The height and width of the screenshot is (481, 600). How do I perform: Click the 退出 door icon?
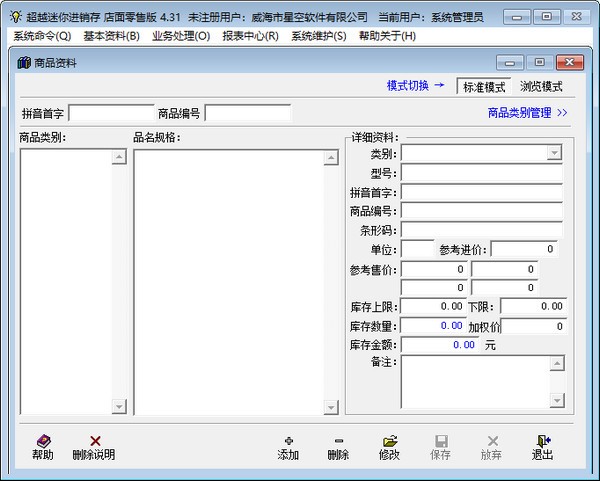click(x=542, y=440)
